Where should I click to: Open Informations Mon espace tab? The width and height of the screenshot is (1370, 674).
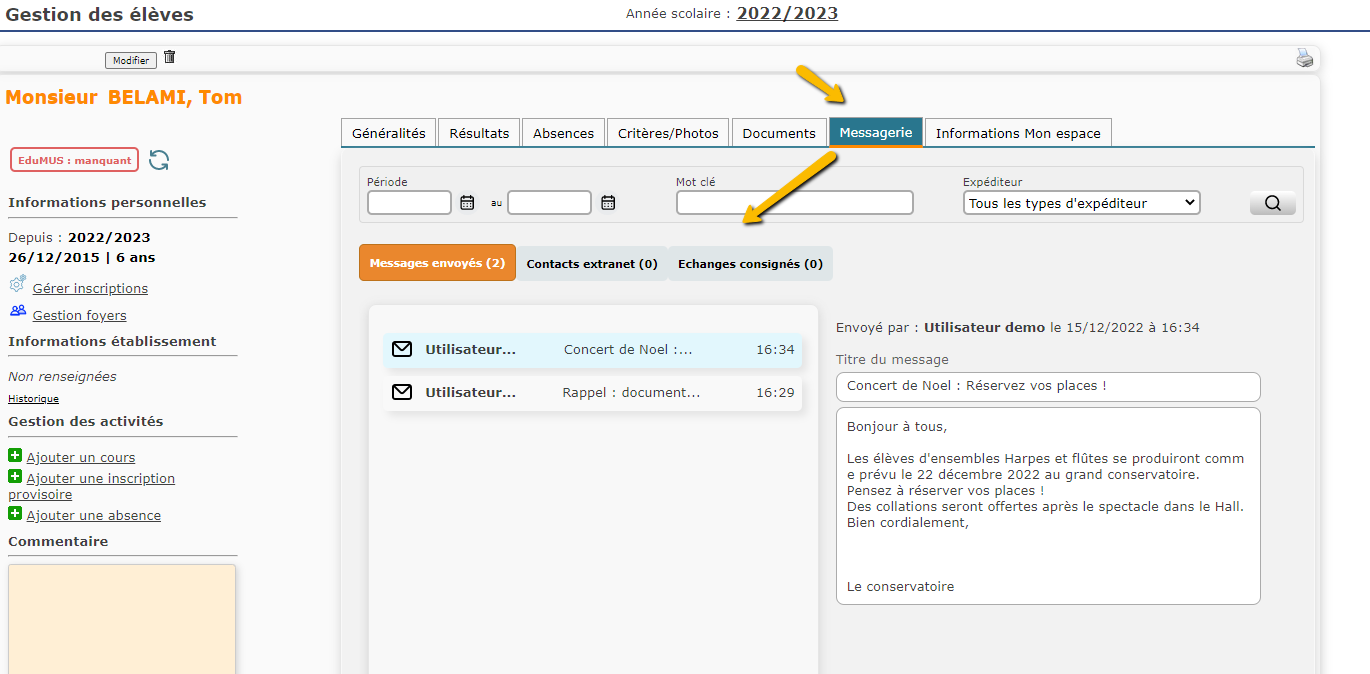click(x=1018, y=133)
